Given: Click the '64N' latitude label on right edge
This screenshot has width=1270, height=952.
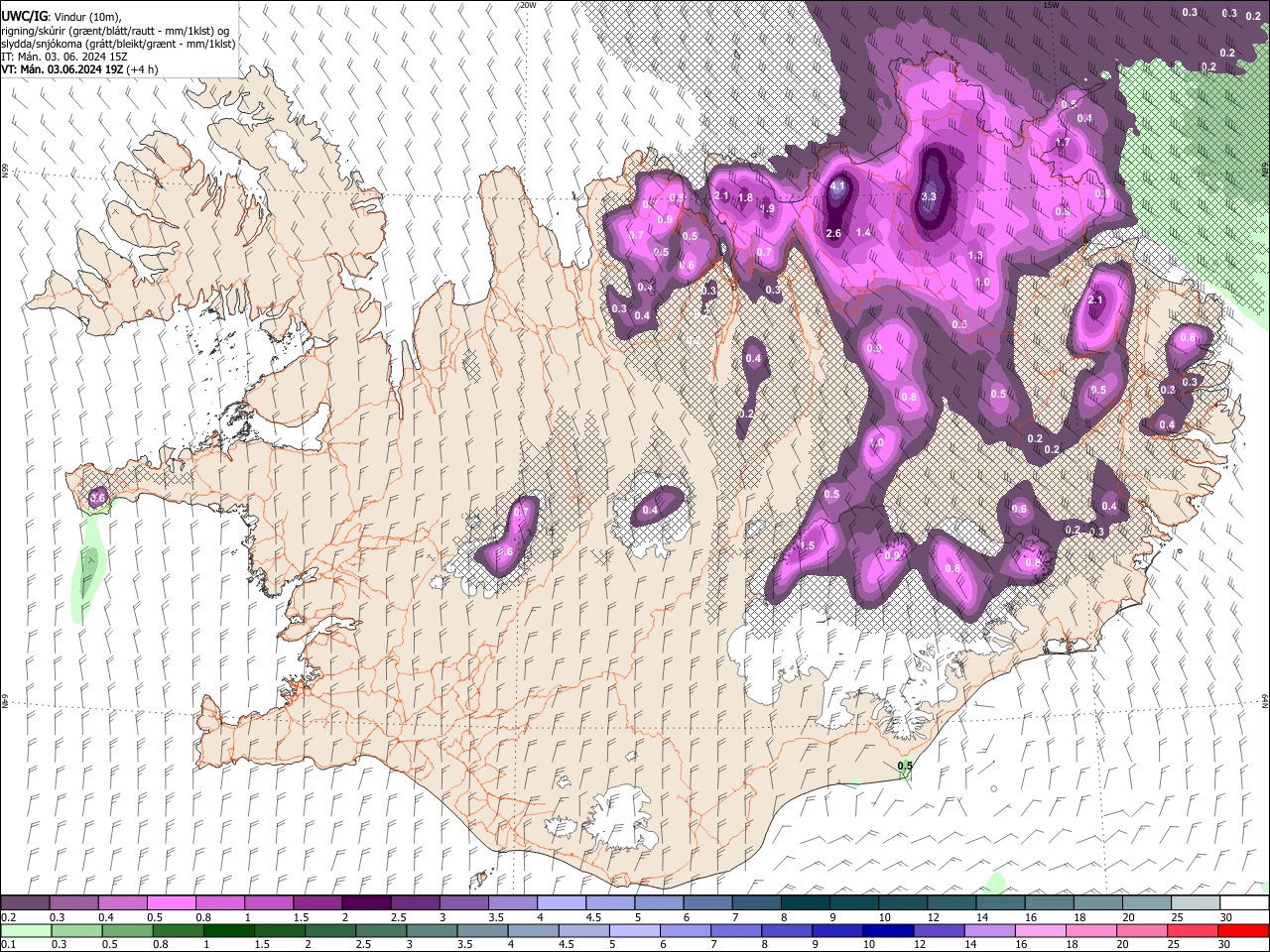Looking at the screenshot, I should (x=1265, y=701).
